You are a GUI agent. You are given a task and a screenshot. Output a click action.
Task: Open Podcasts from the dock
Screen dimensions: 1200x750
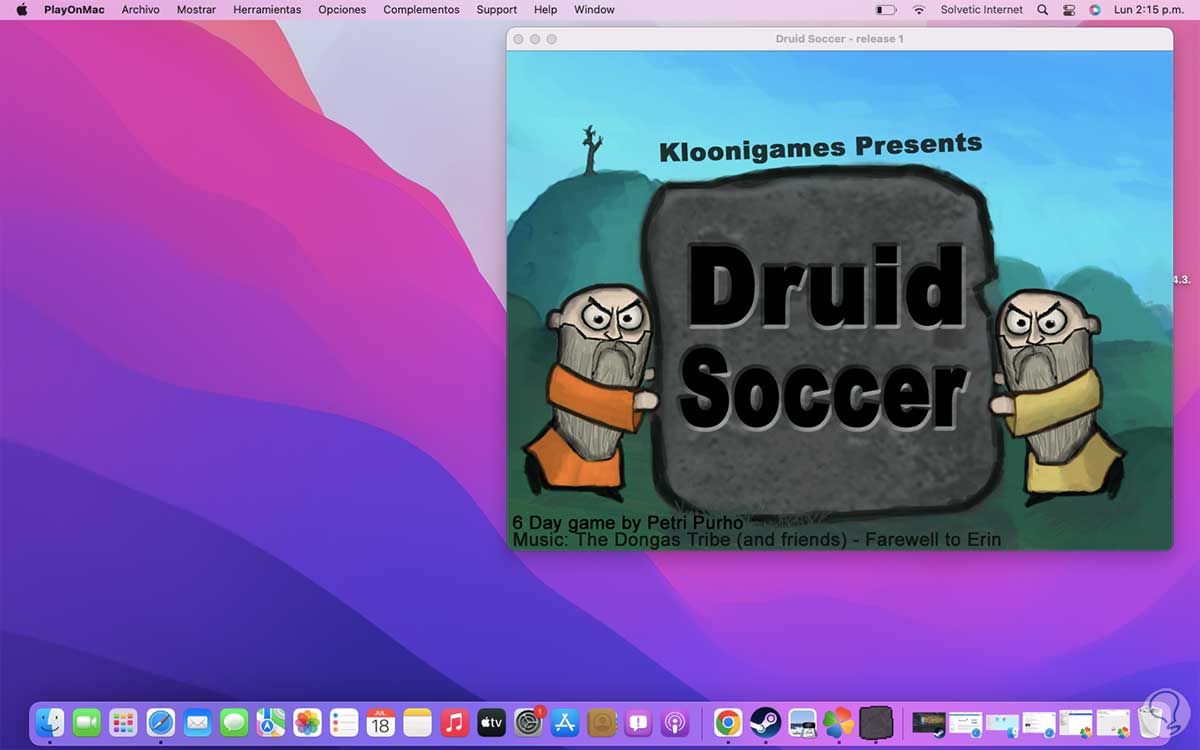pyautogui.click(x=674, y=722)
